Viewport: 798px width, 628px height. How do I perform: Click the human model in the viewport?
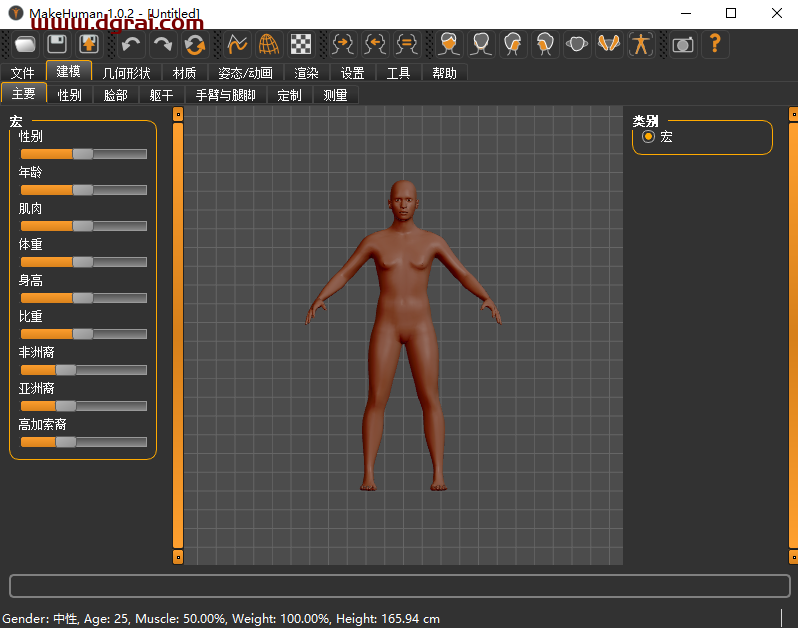403,335
